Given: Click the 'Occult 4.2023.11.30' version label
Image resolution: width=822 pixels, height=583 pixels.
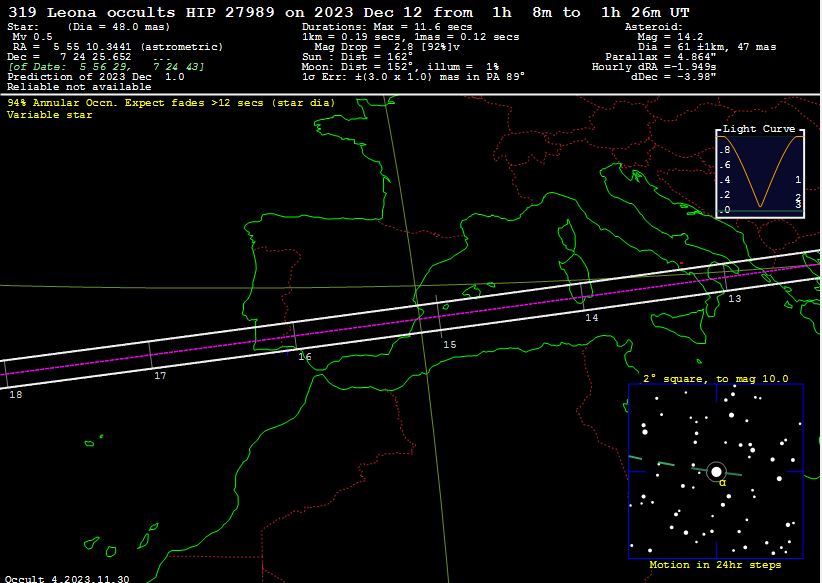Looking at the screenshot, I should point(66,577).
